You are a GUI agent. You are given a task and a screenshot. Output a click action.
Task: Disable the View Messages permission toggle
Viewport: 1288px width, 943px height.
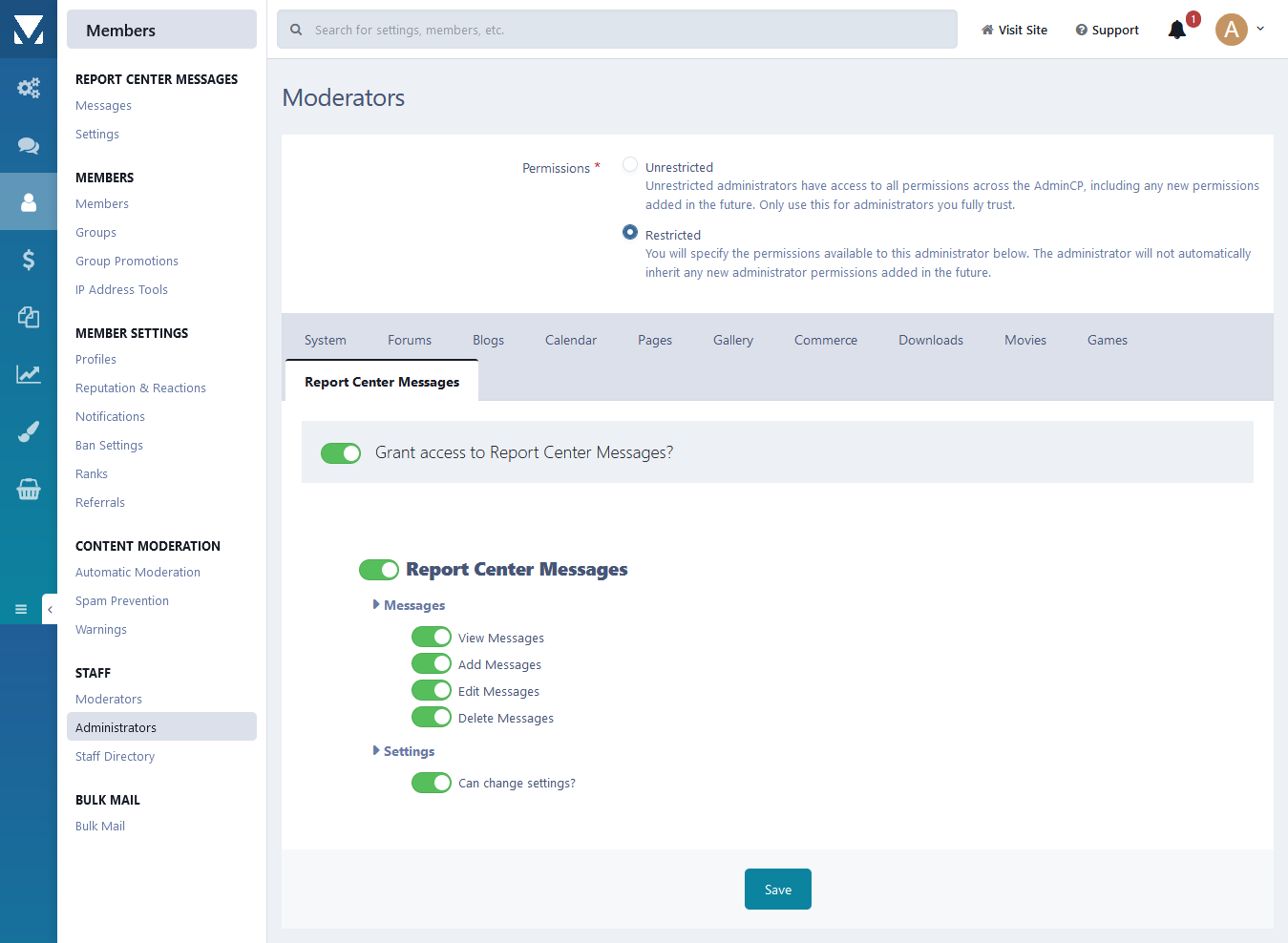(432, 637)
